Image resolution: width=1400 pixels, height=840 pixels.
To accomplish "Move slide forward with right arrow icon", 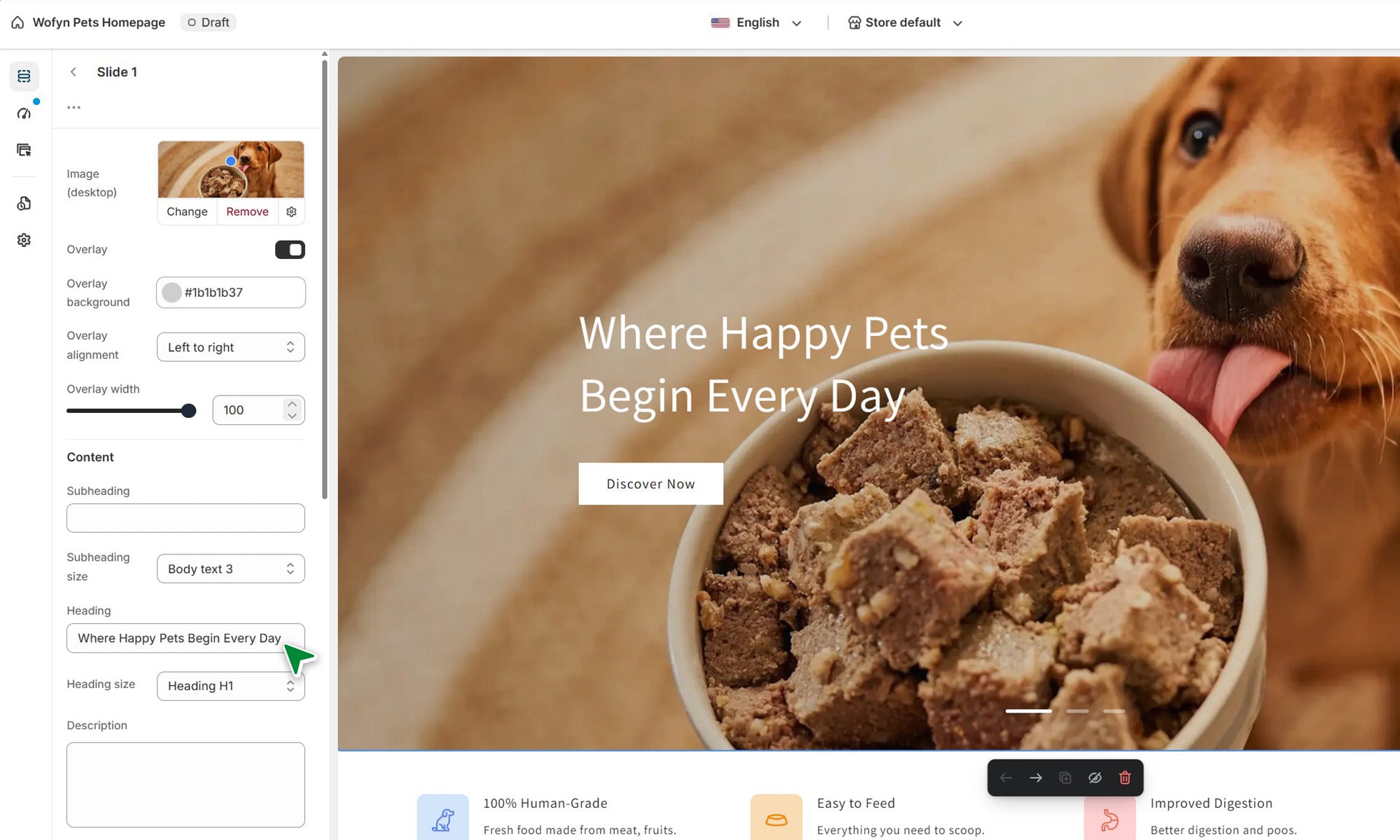I will [x=1036, y=778].
